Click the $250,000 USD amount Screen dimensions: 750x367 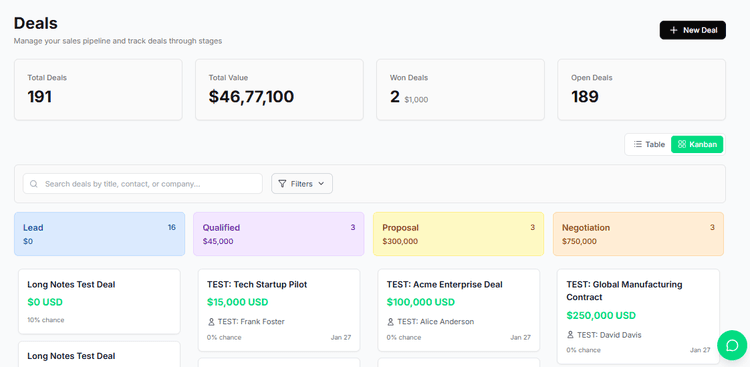pos(601,315)
